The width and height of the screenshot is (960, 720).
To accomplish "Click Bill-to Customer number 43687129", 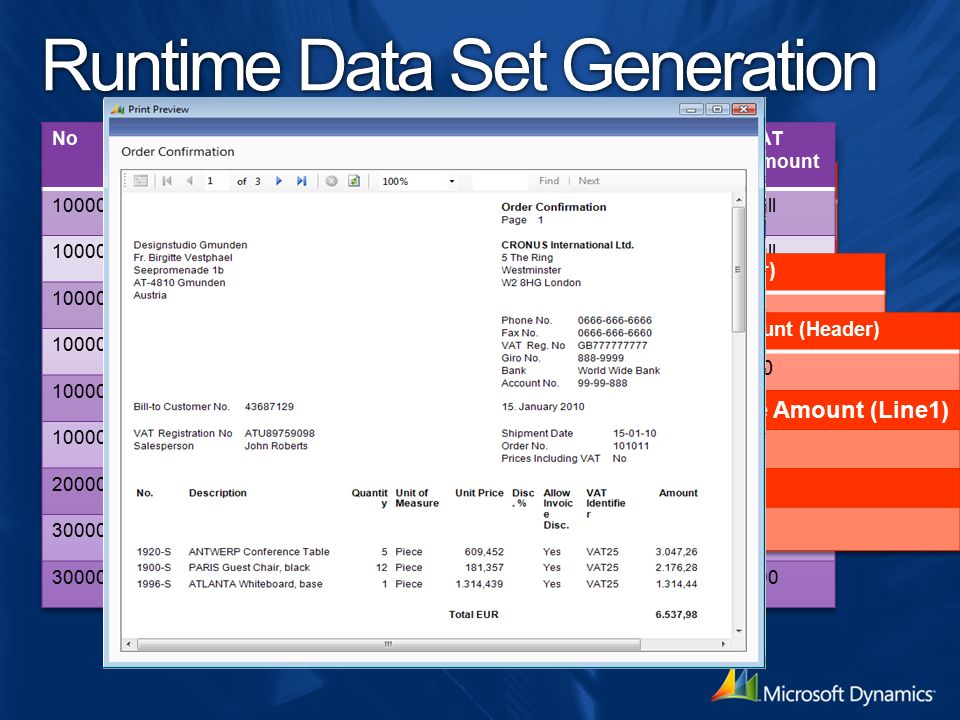I will tap(269, 407).
